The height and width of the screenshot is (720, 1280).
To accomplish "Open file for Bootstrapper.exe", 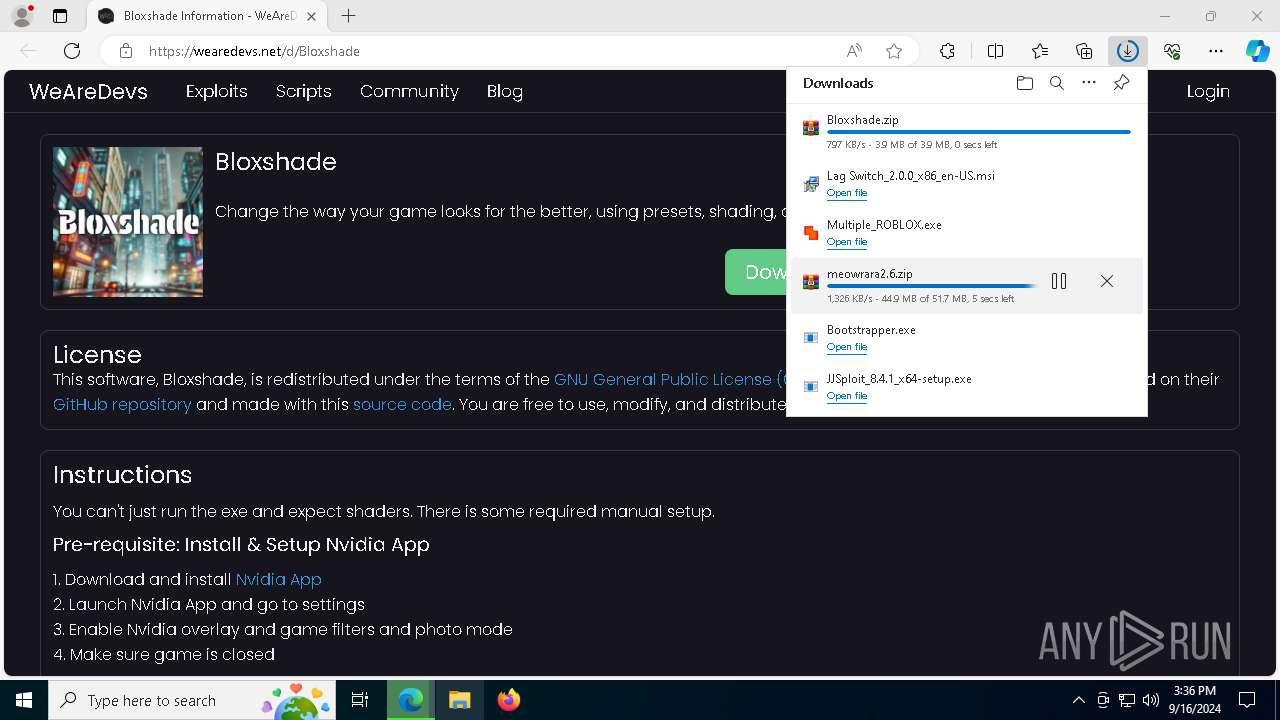I will 847,347.
